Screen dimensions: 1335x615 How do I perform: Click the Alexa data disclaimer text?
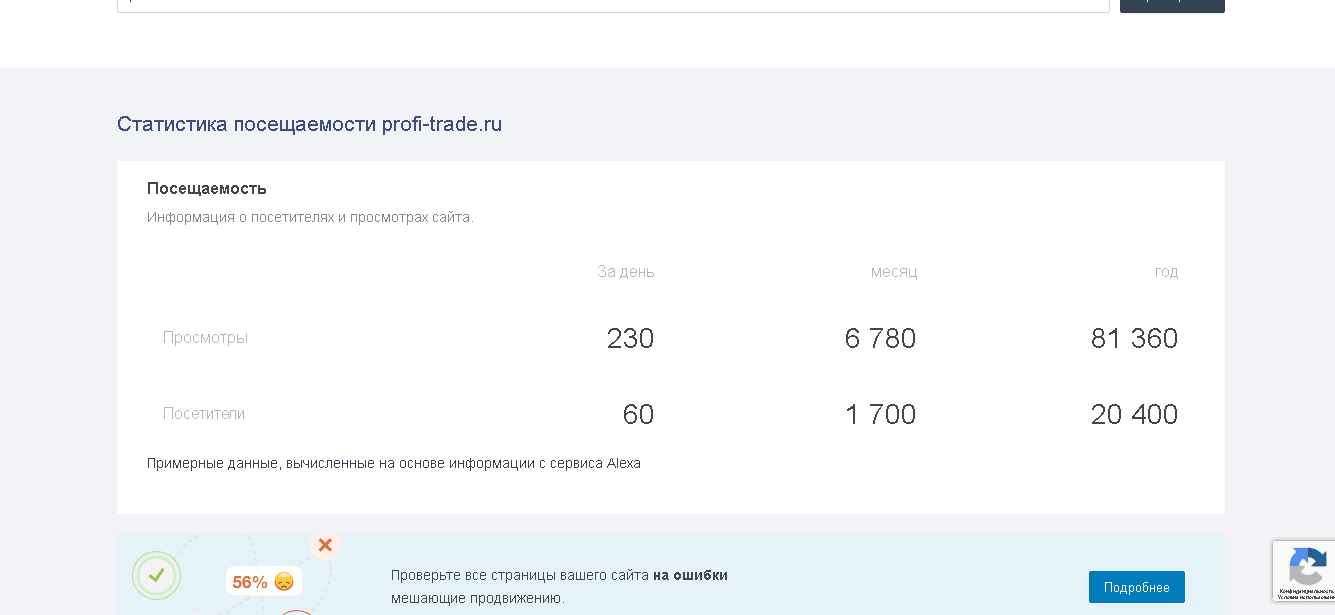pyautogui.click(x=394, y=464)
